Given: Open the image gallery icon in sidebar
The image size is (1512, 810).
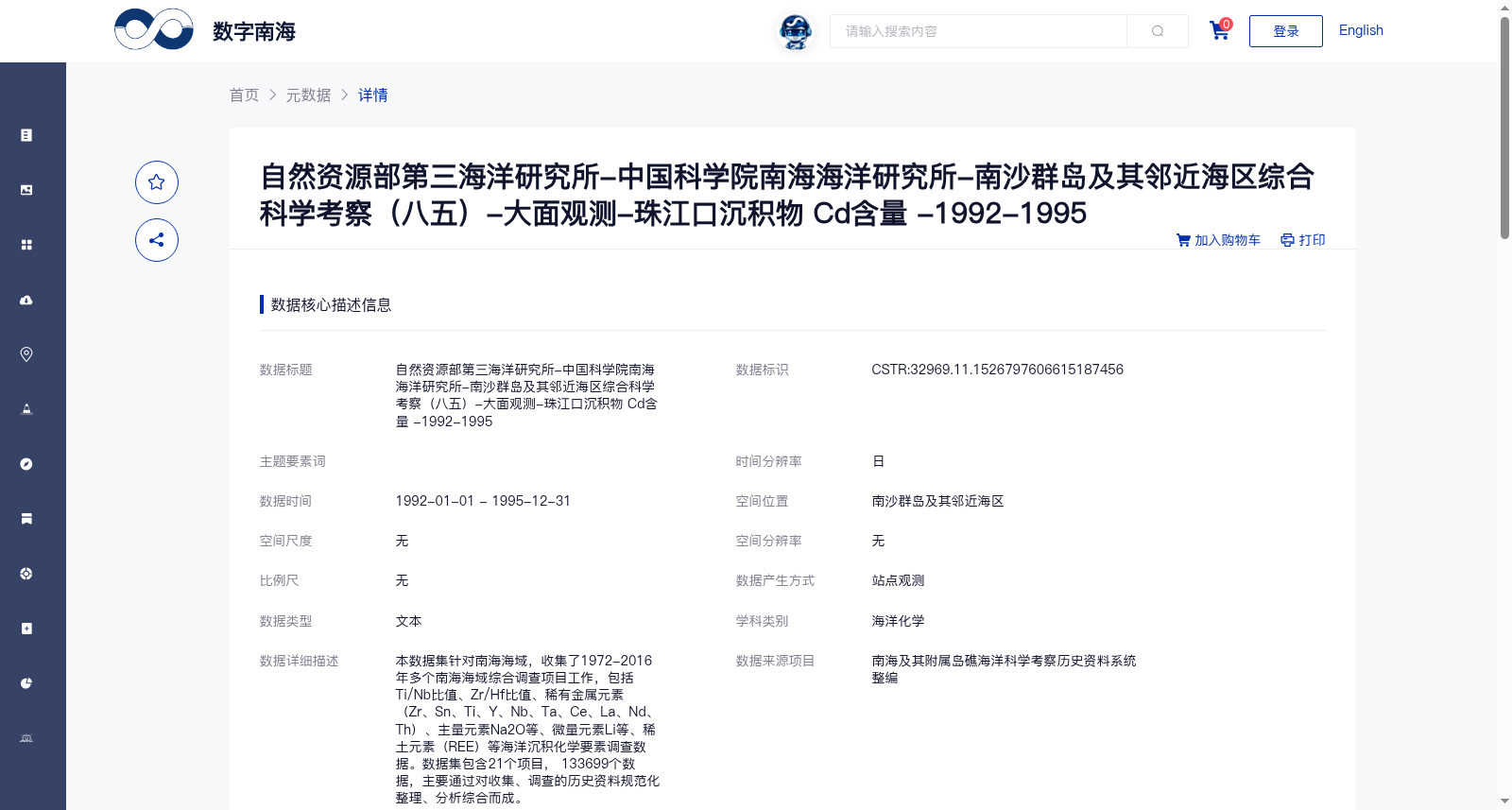Looking at the screenshot, I should pyautogui.click(x=26, y=190).
